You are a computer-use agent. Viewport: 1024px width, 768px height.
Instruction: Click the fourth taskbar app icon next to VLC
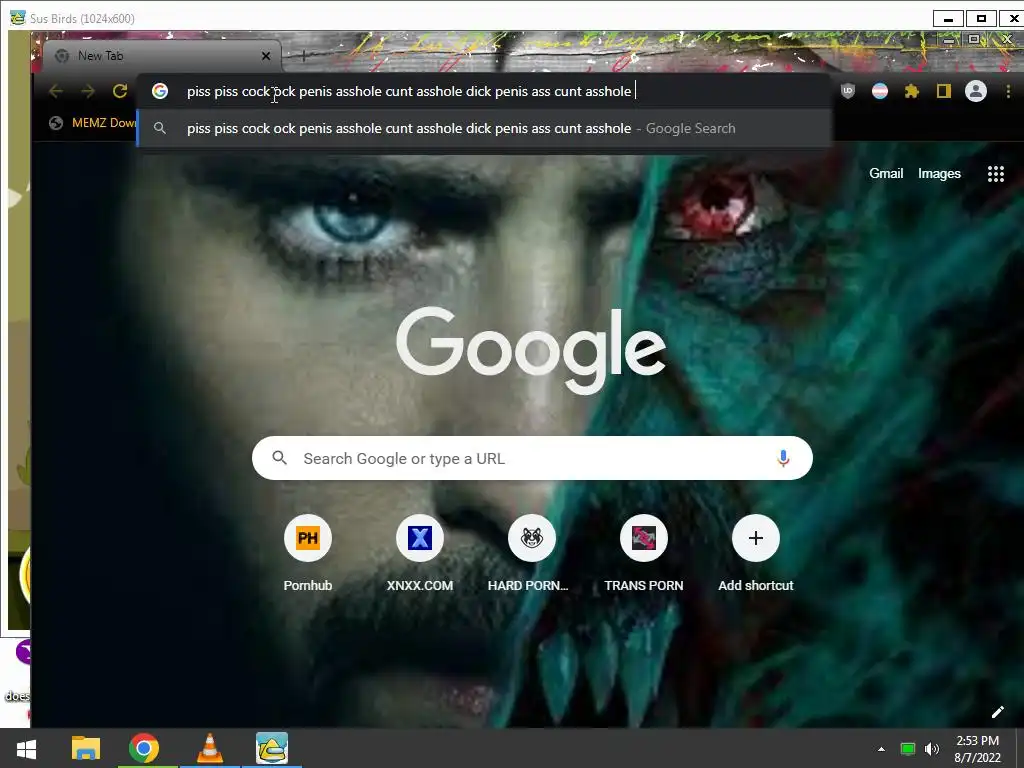(272, 748)
